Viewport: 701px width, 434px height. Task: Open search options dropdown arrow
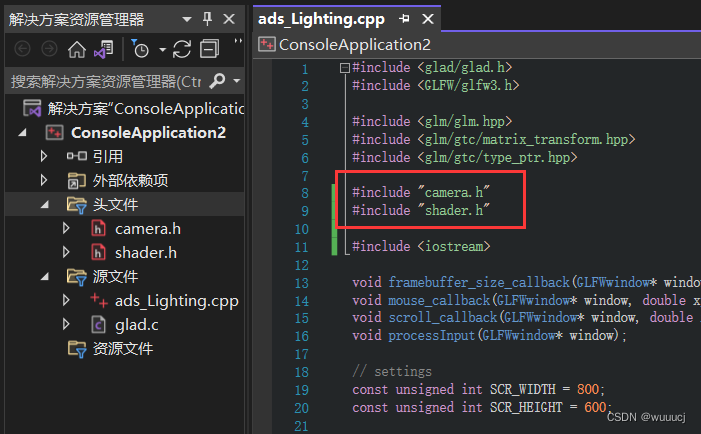click(237, 81)
